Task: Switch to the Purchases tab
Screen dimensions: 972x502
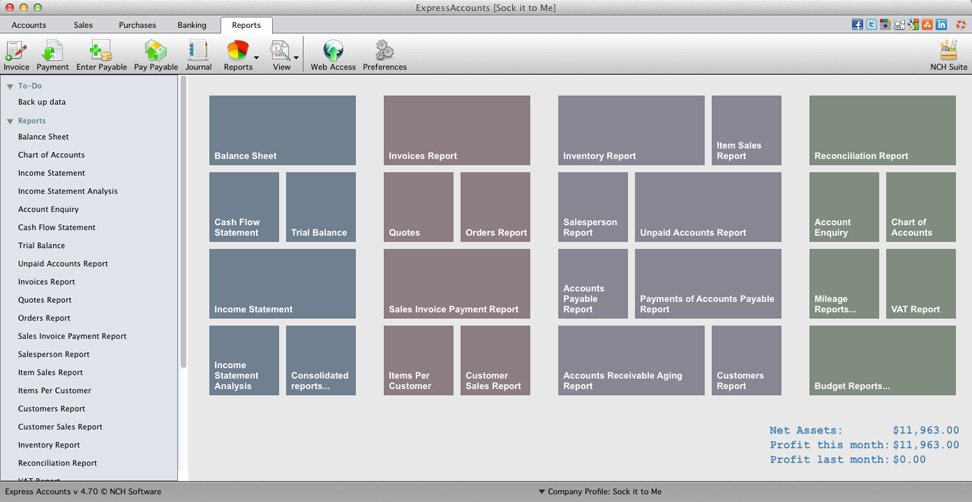Action: pyautogui.click(x=137, y=25)
